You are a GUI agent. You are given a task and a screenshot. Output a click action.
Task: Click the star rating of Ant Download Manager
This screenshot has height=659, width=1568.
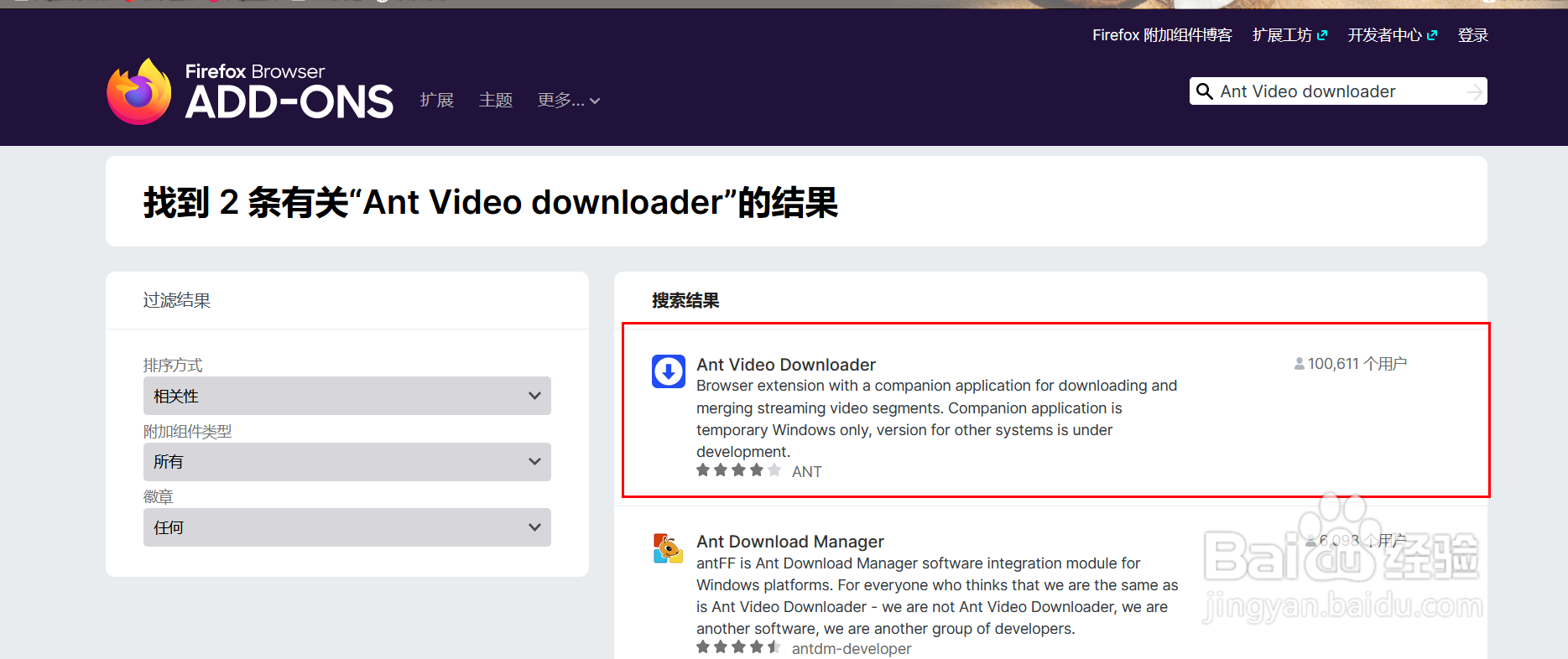point(739,647)
